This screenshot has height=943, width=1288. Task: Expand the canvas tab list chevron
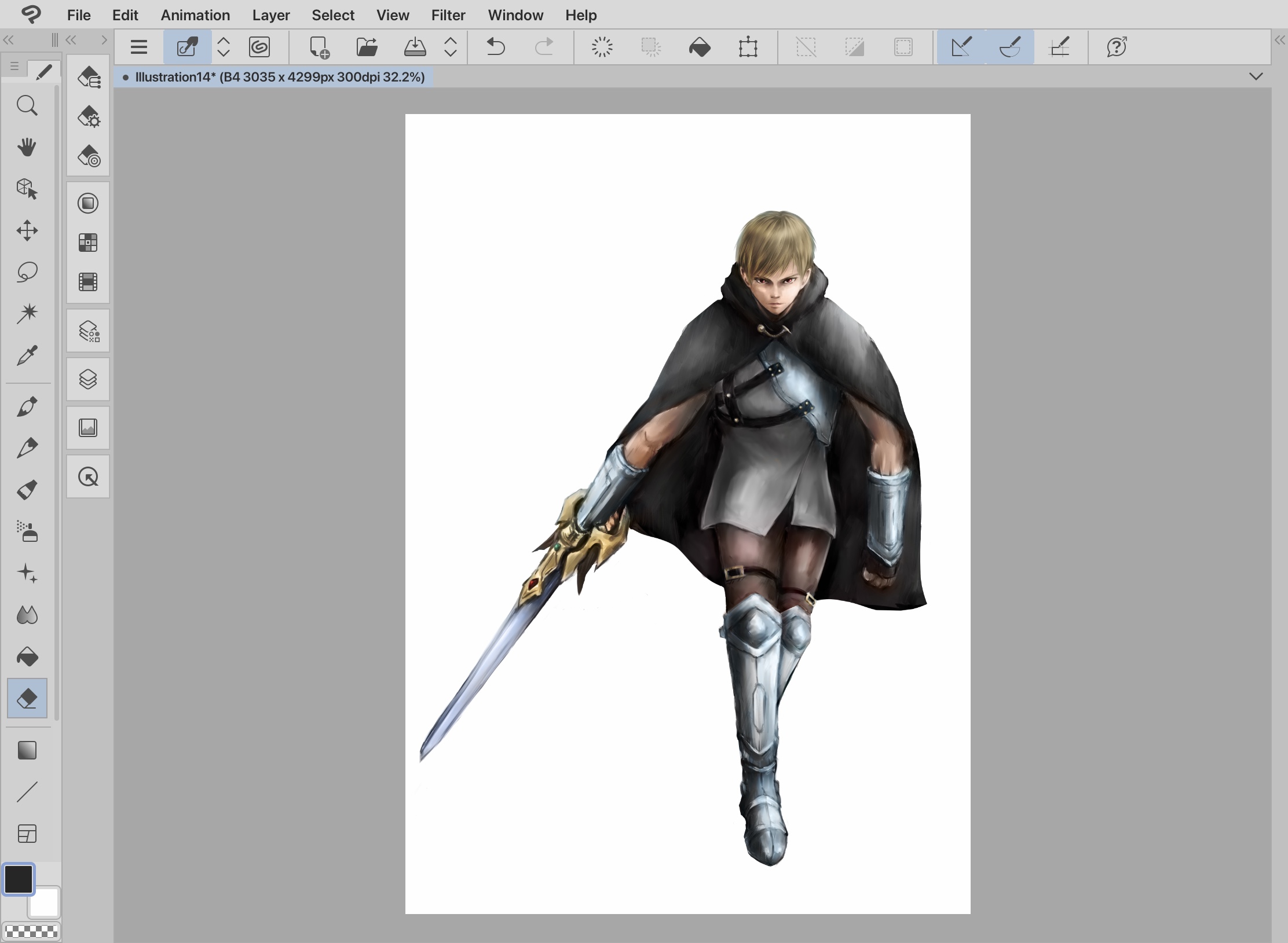tap(1256, 76)
